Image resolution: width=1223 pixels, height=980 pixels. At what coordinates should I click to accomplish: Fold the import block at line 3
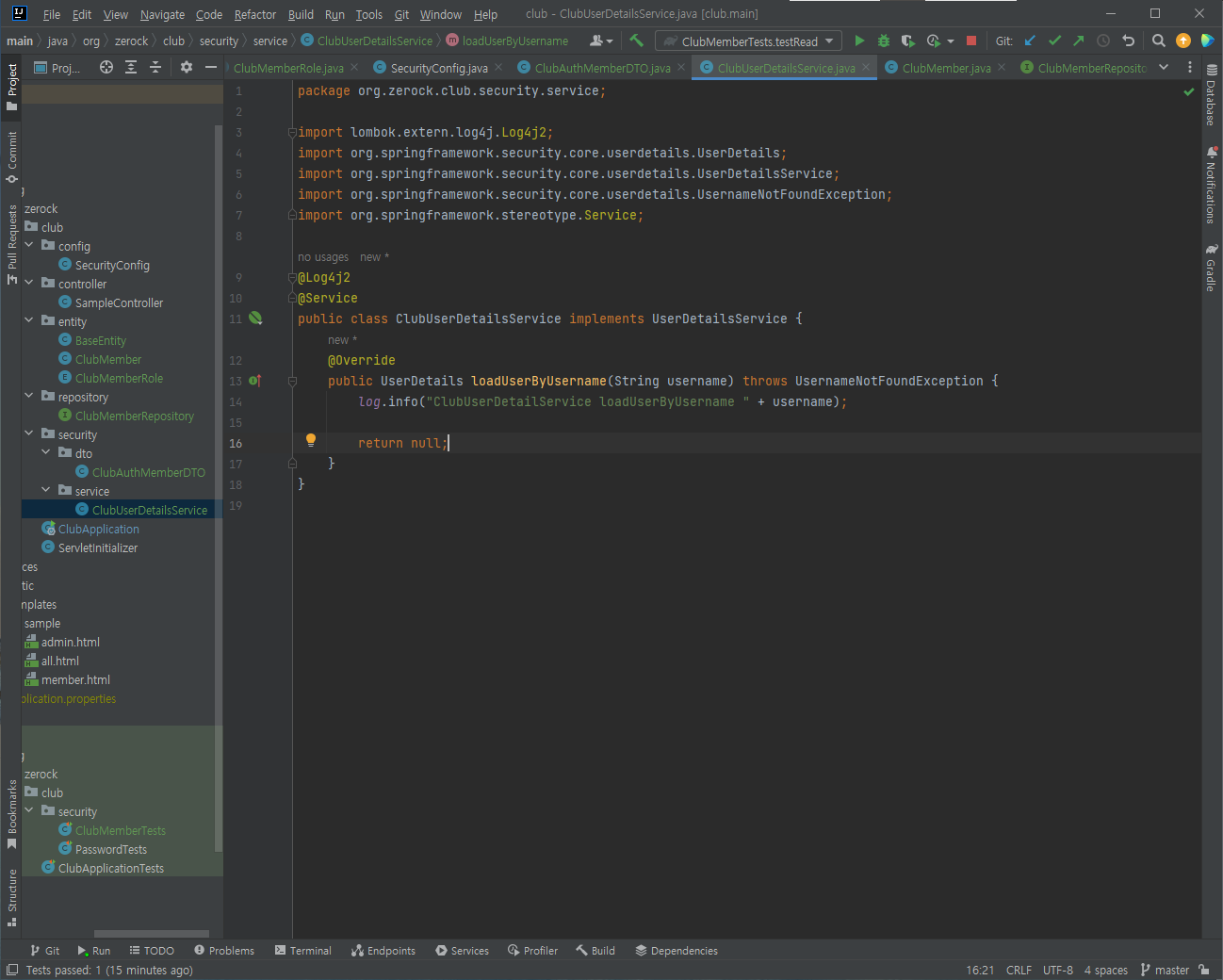[292, 133]
